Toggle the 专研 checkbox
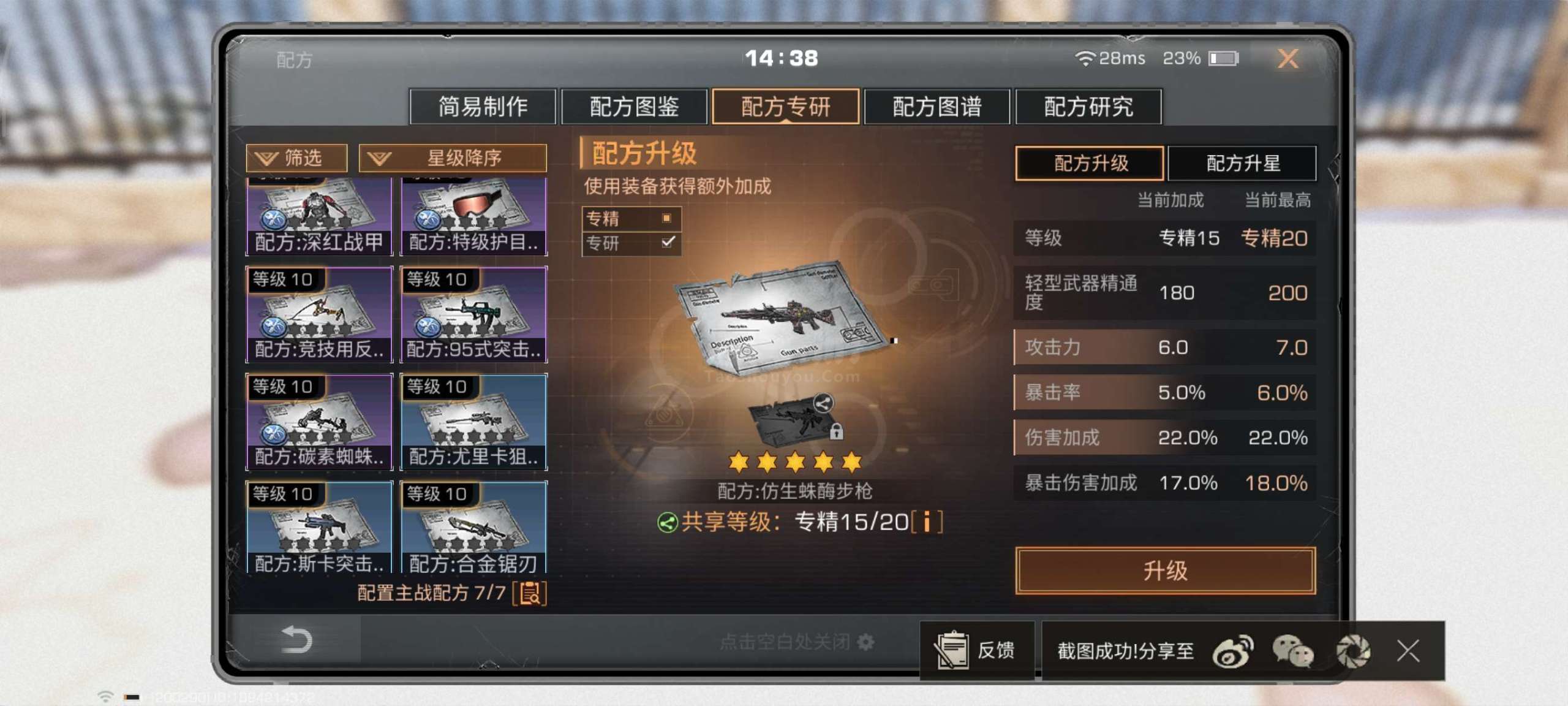The width and height of the screenshot is (1568, 706). (x=668, y=242)
